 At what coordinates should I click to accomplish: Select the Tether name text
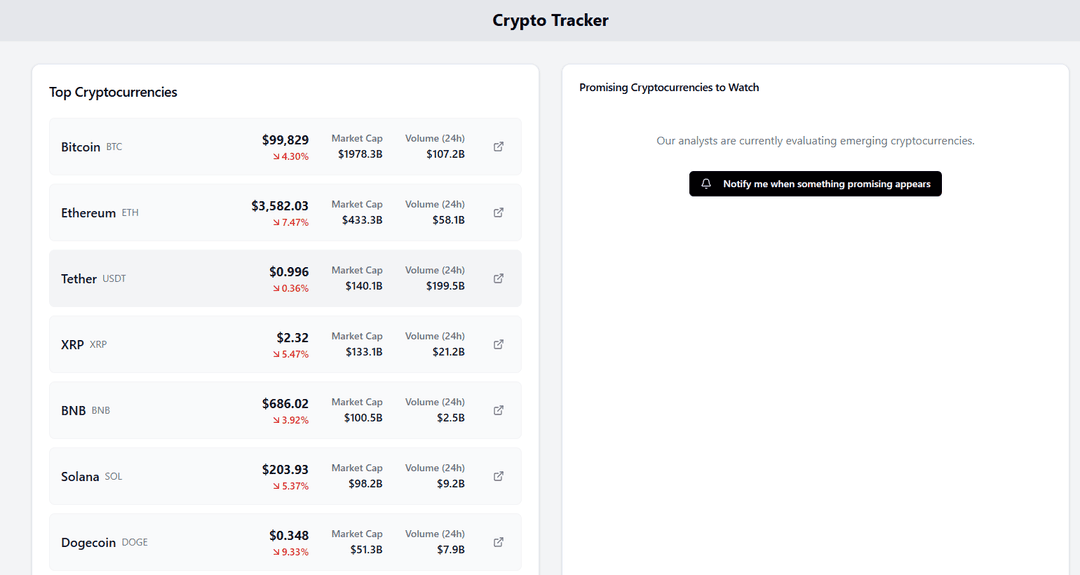click(79, 279)
